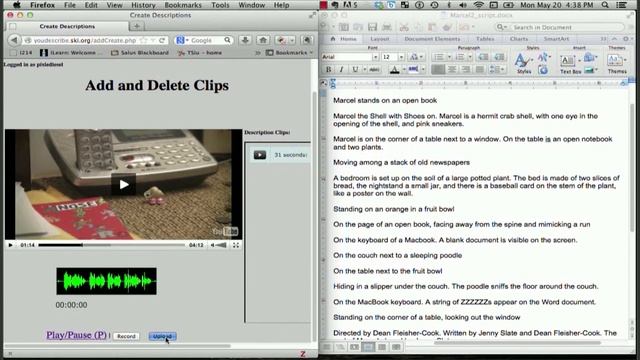Click Wi-Fi status icon in menu bar
The width and height of the screenshot is (640, 360).
[478, 5]
